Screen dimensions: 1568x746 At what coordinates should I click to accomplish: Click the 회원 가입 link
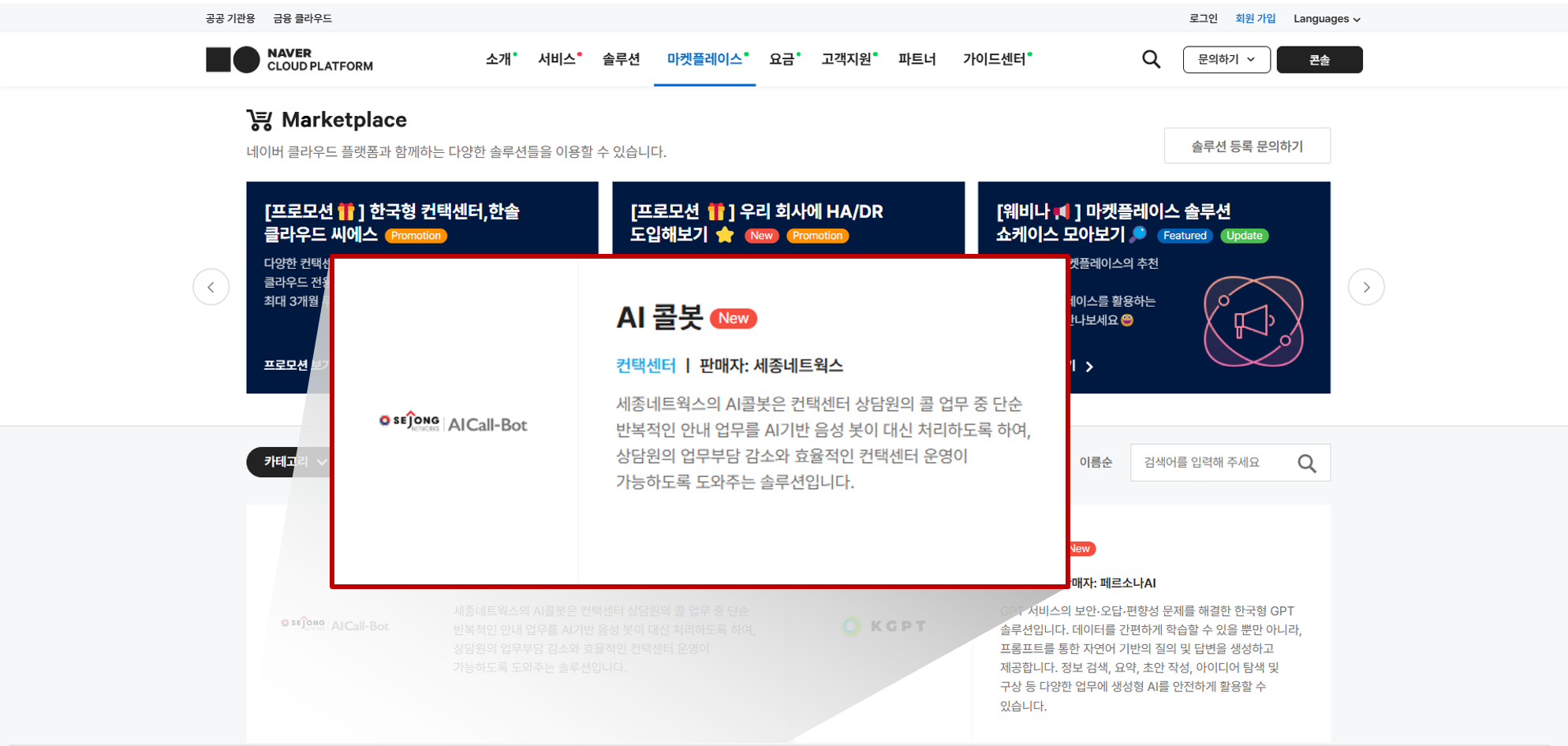point(1255,18)
